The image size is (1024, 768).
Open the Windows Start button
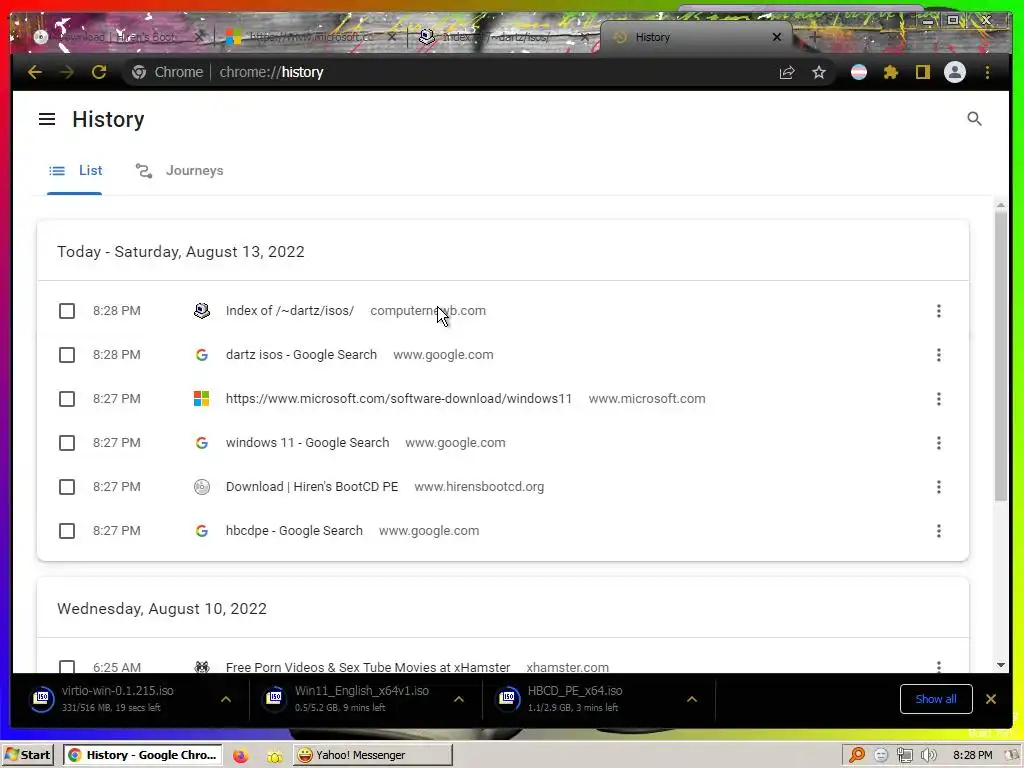click(27, 755)
